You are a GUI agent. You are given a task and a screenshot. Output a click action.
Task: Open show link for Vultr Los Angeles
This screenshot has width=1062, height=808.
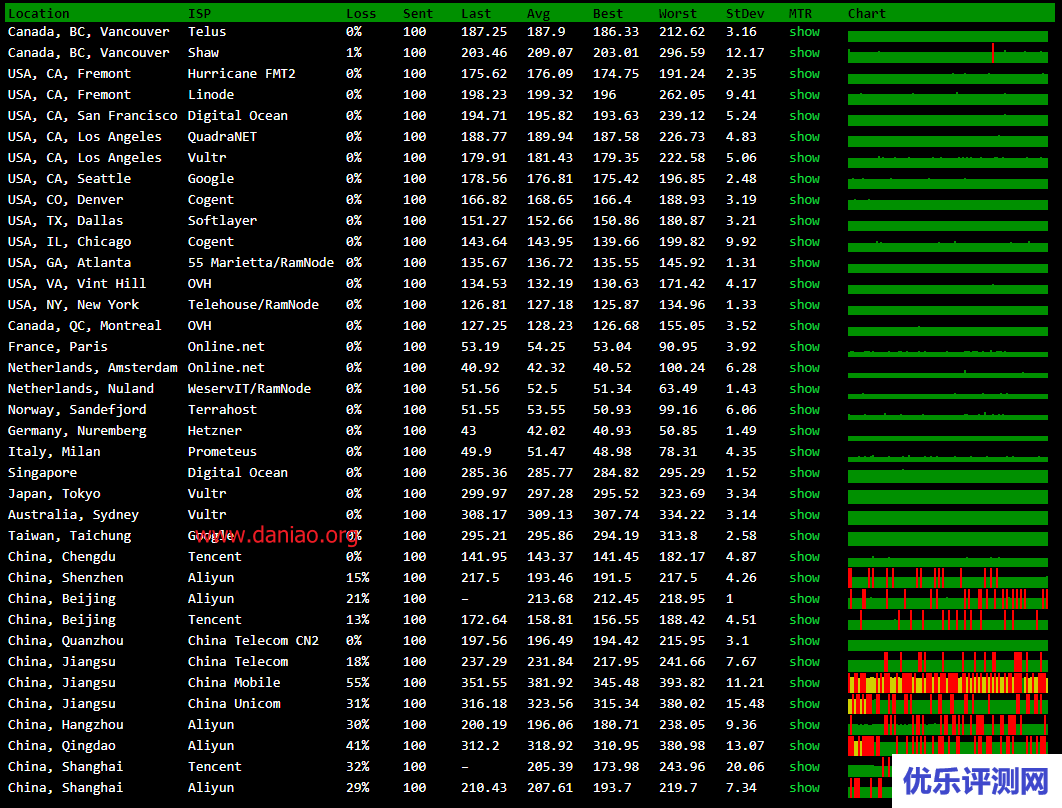[804, 158]
